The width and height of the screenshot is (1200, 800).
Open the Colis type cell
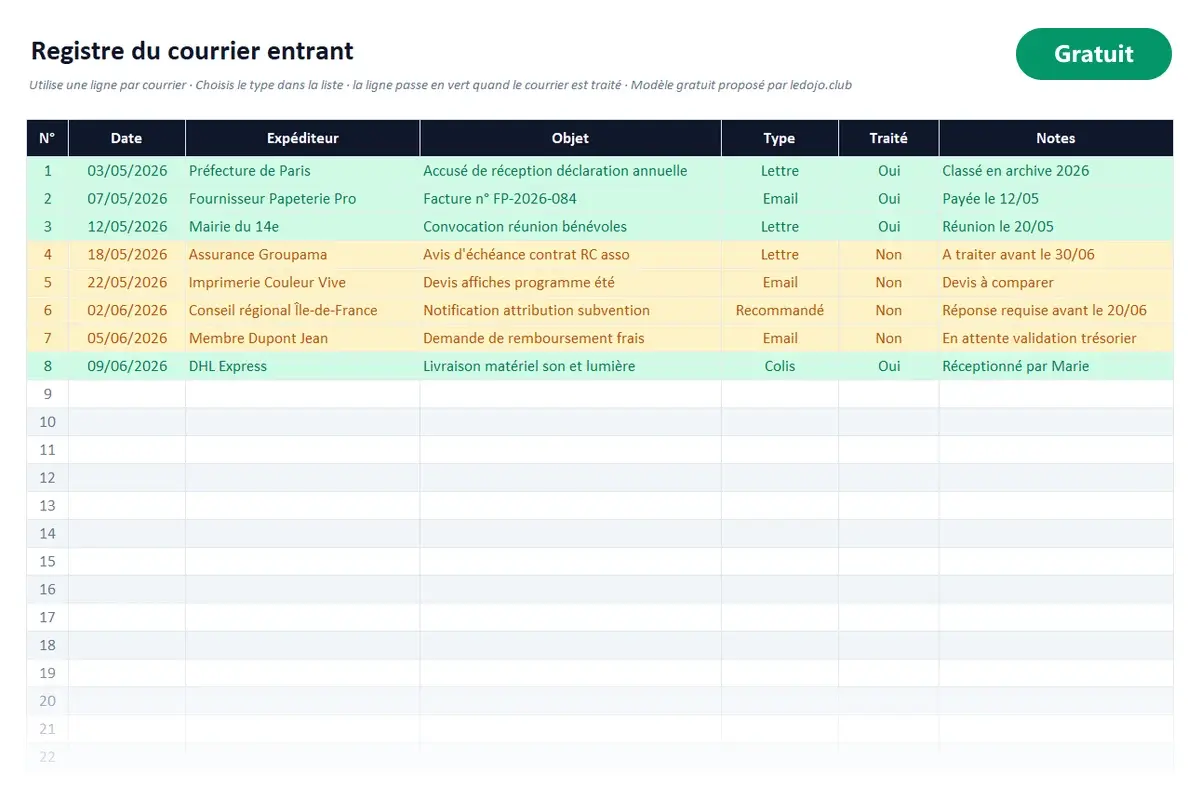(779, 367)
